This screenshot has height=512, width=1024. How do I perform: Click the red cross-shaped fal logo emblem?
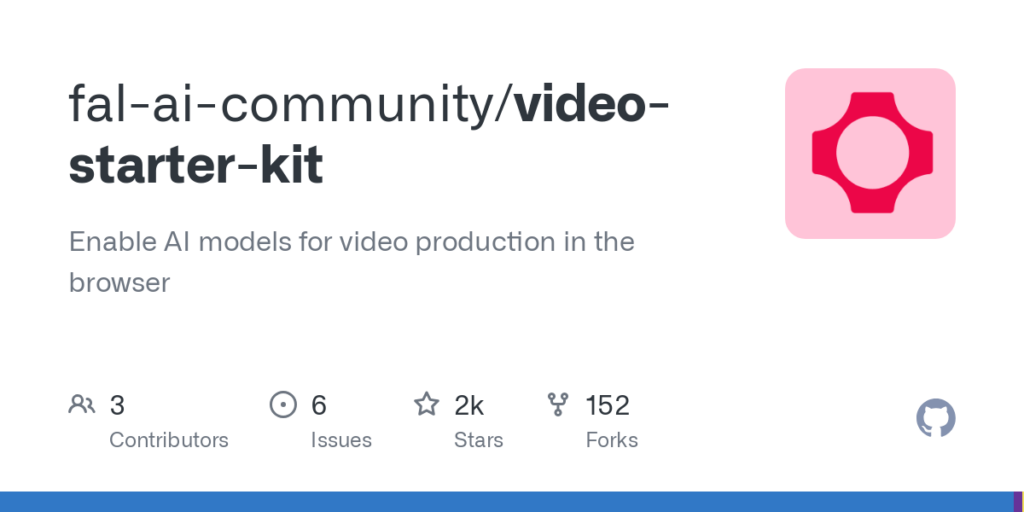872,153
